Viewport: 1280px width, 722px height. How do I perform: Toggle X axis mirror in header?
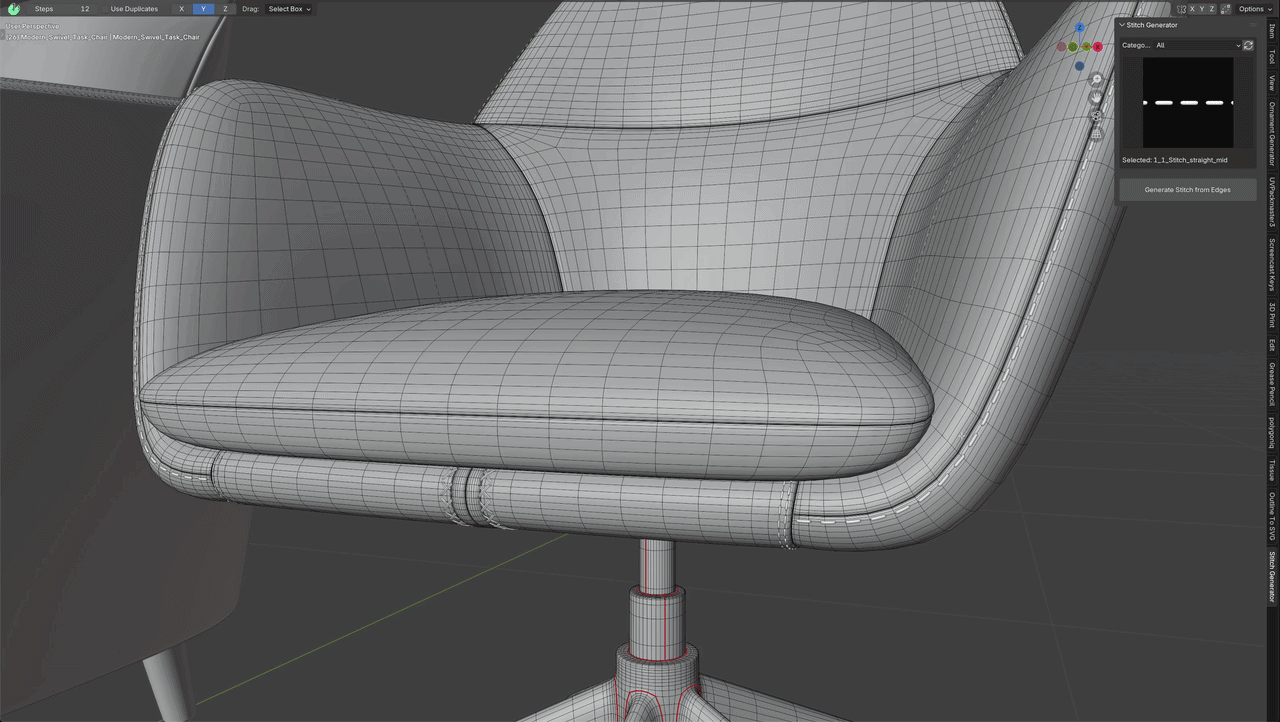click(1192, 9)
